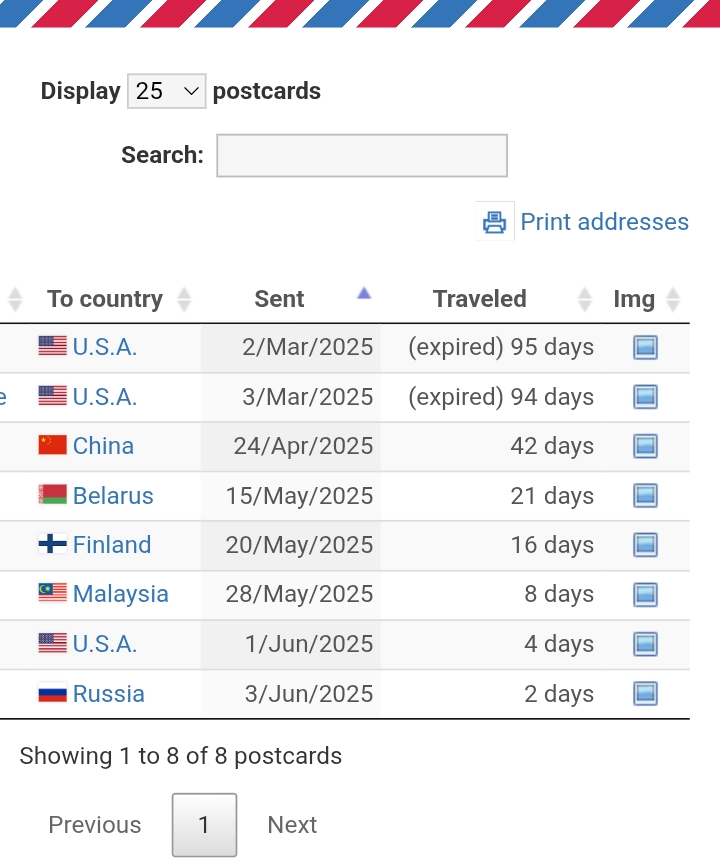The height and width of the screenshot is (862, 720).
Task: View image icon for 2/Mar/2025 postcard
Action: 645,347
